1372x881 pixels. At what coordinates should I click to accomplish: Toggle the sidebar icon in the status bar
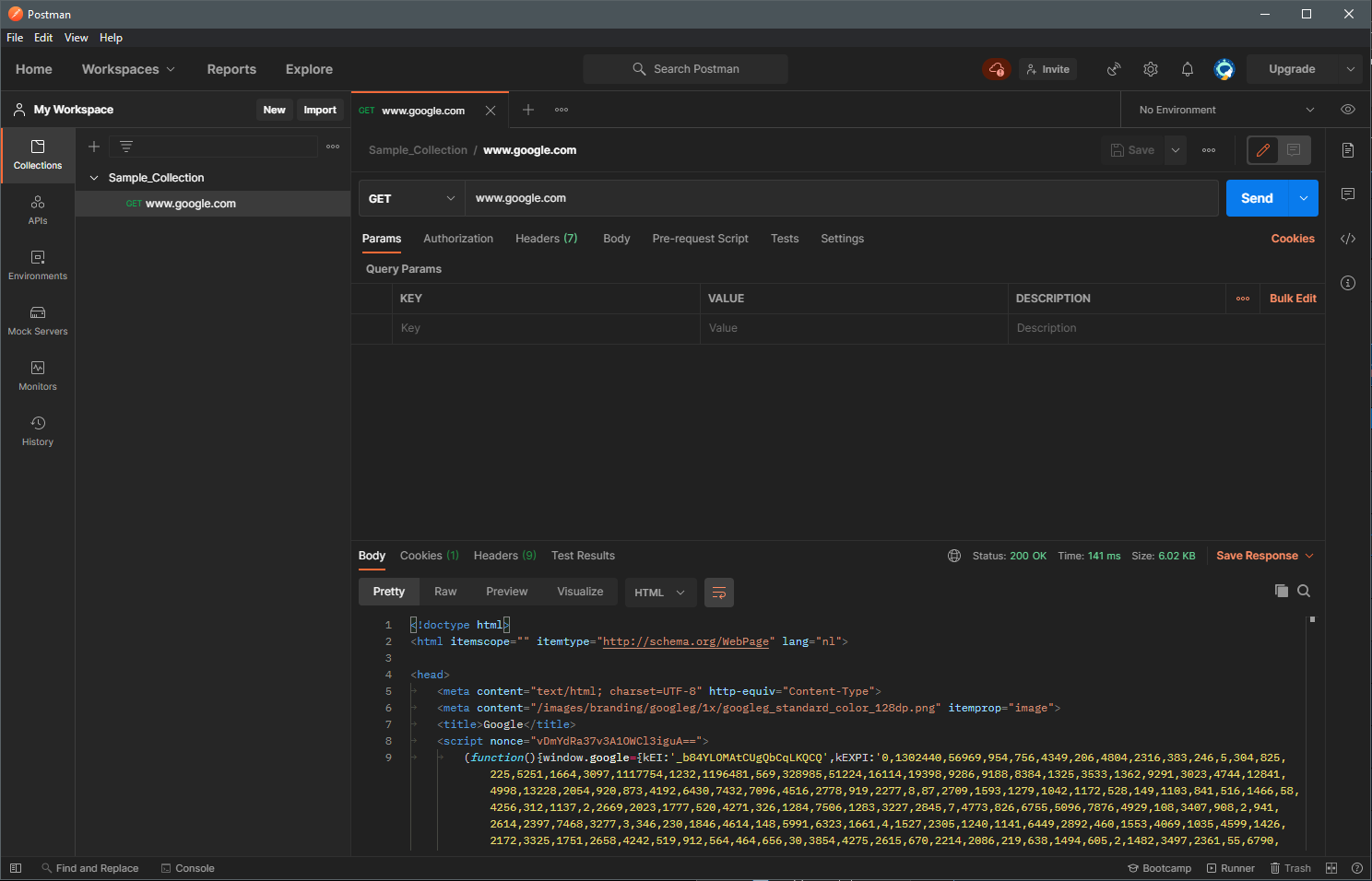[x=15, y=868]
